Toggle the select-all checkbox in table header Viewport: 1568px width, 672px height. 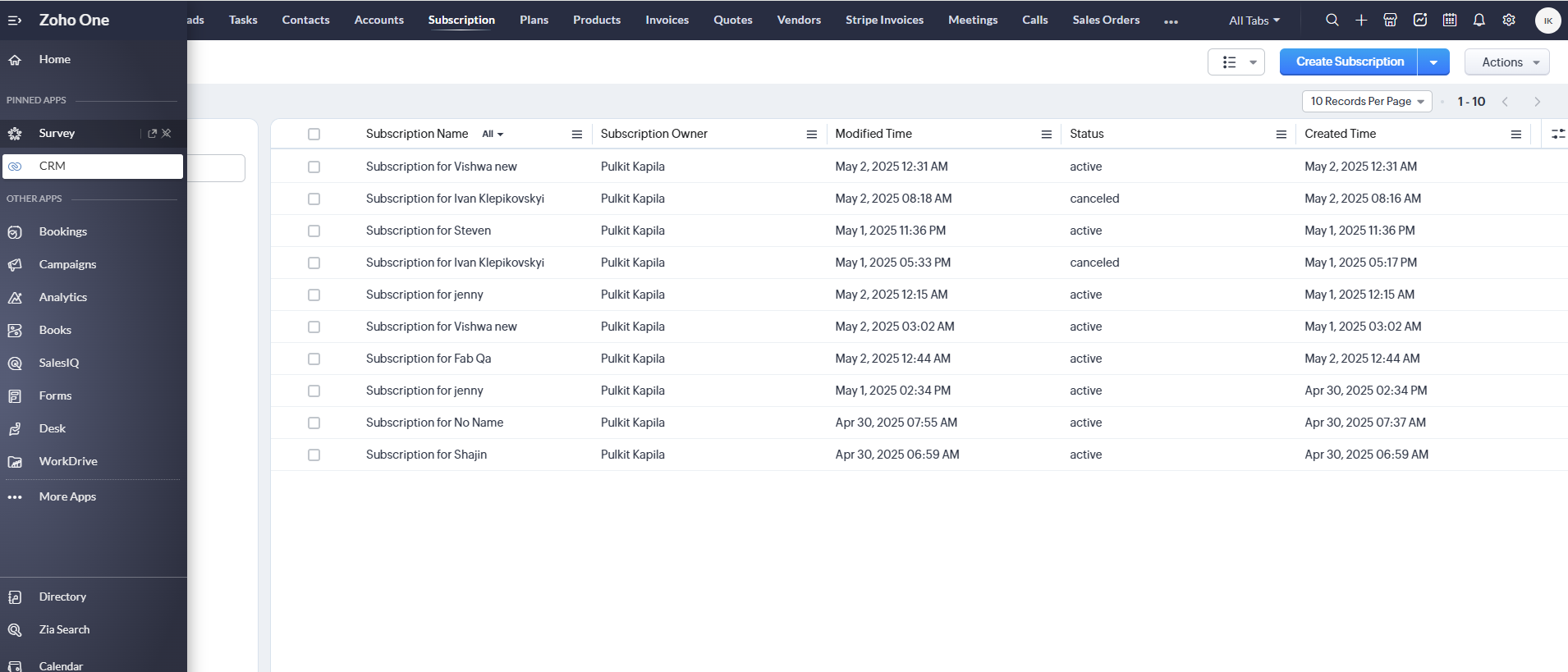pos(314,134)
